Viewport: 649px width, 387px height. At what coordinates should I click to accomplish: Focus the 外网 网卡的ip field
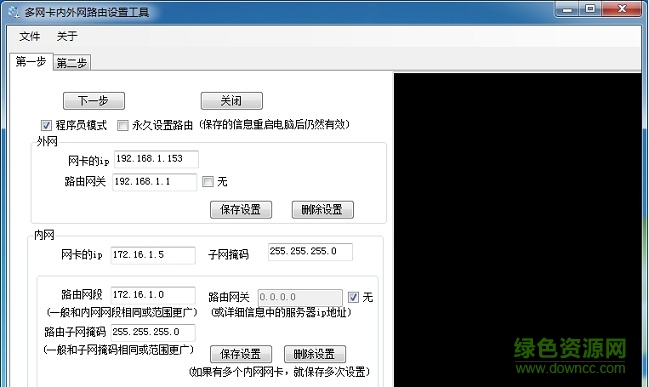(156, 159)
